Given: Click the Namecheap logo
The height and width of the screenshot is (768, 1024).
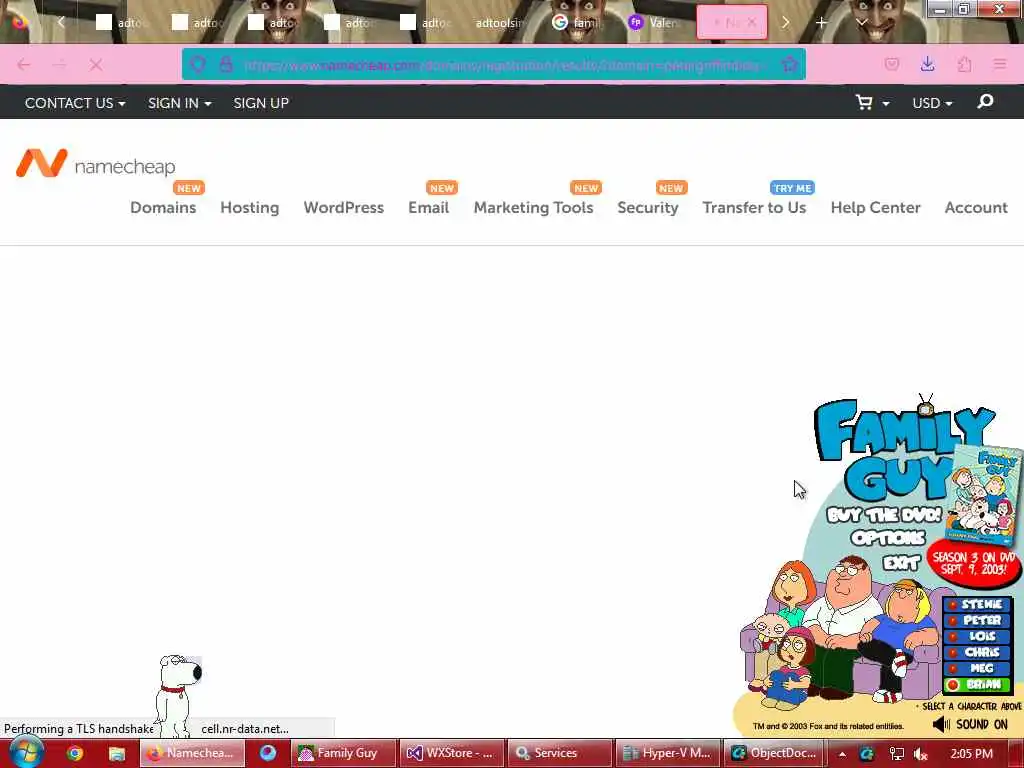Looking at the screenshot, I should tap(95, 163).
